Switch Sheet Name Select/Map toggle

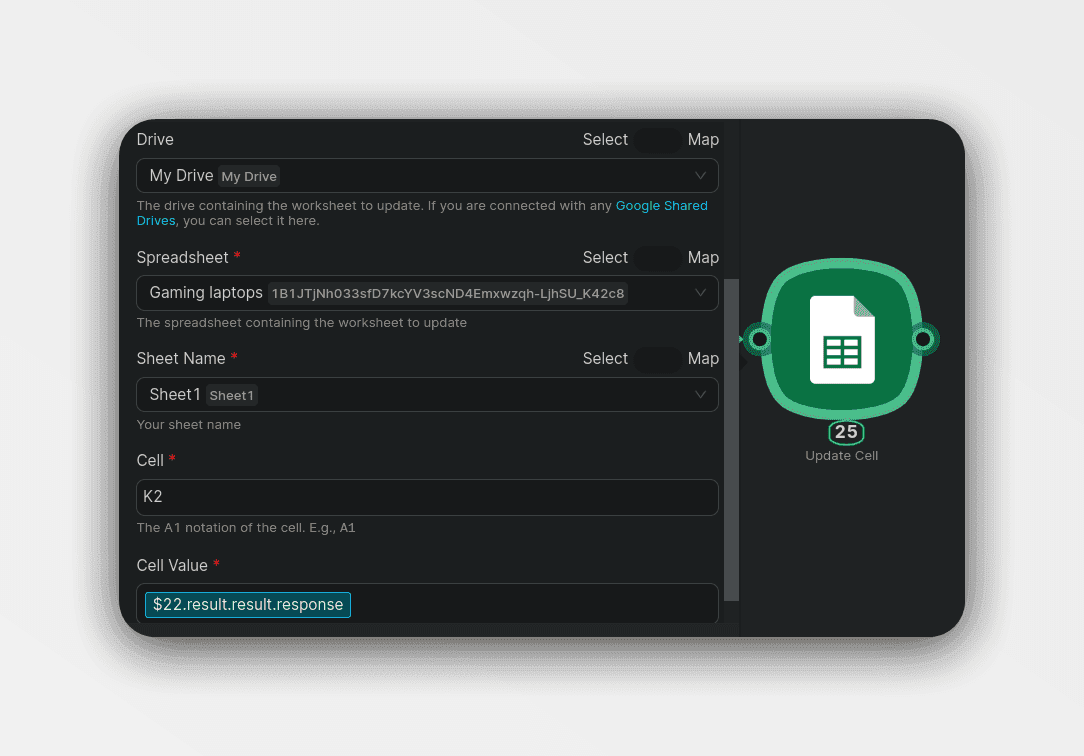657,359
